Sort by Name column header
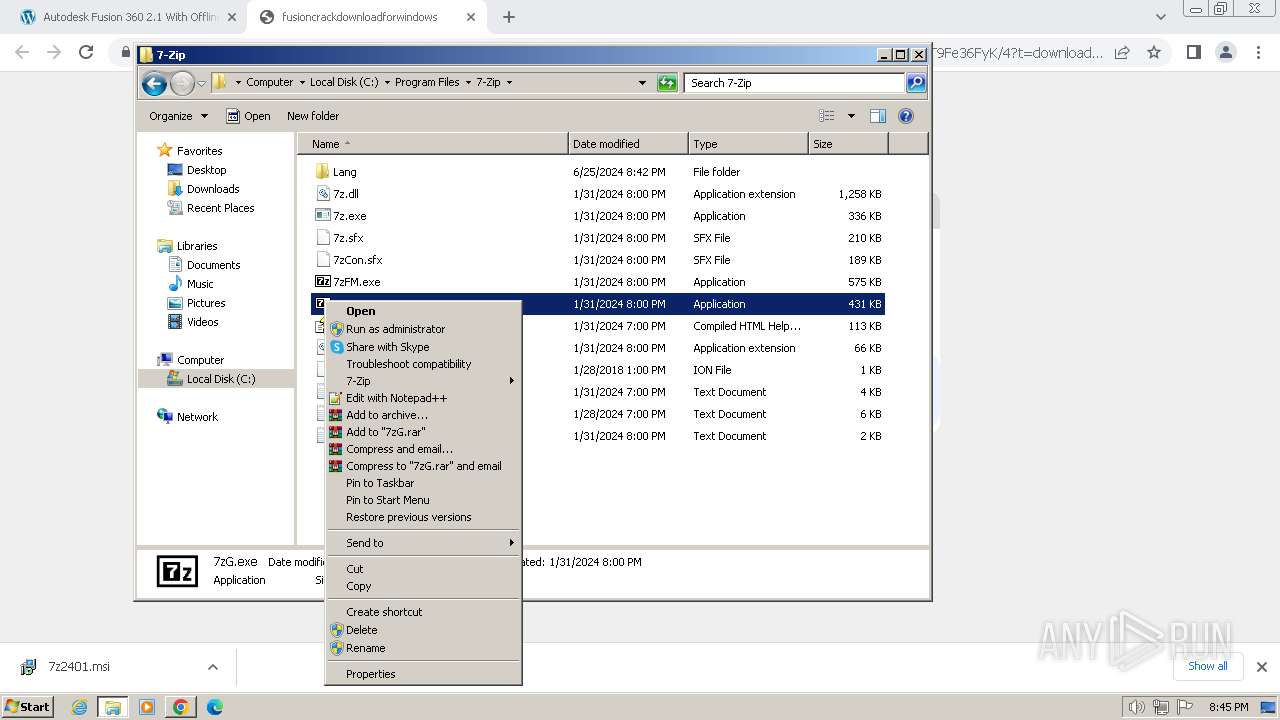The height and width of the screenshot is (720, 1280). (433, 144)
